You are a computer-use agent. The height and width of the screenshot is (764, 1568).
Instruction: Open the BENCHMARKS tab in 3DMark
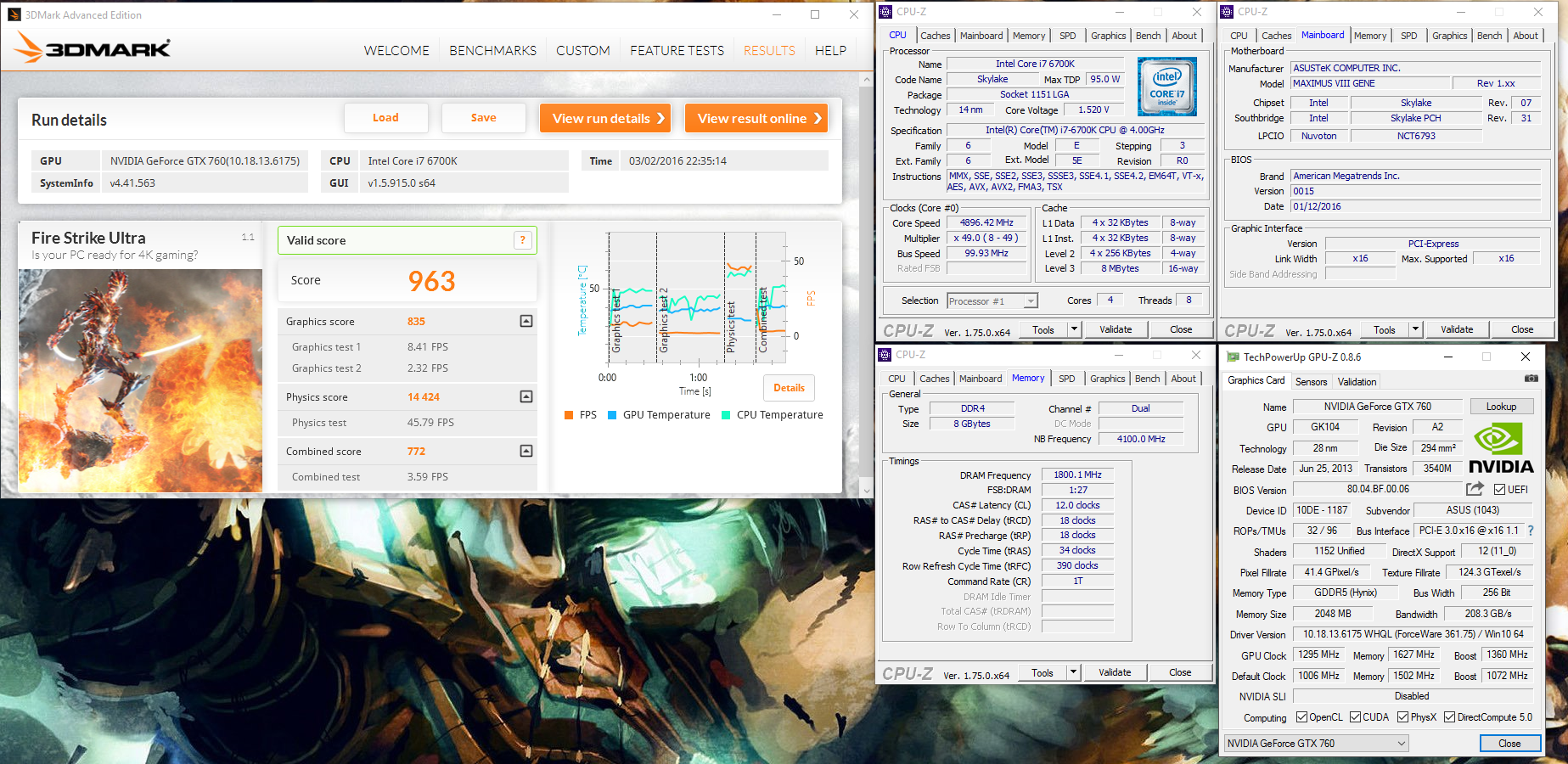coord(492,51)
